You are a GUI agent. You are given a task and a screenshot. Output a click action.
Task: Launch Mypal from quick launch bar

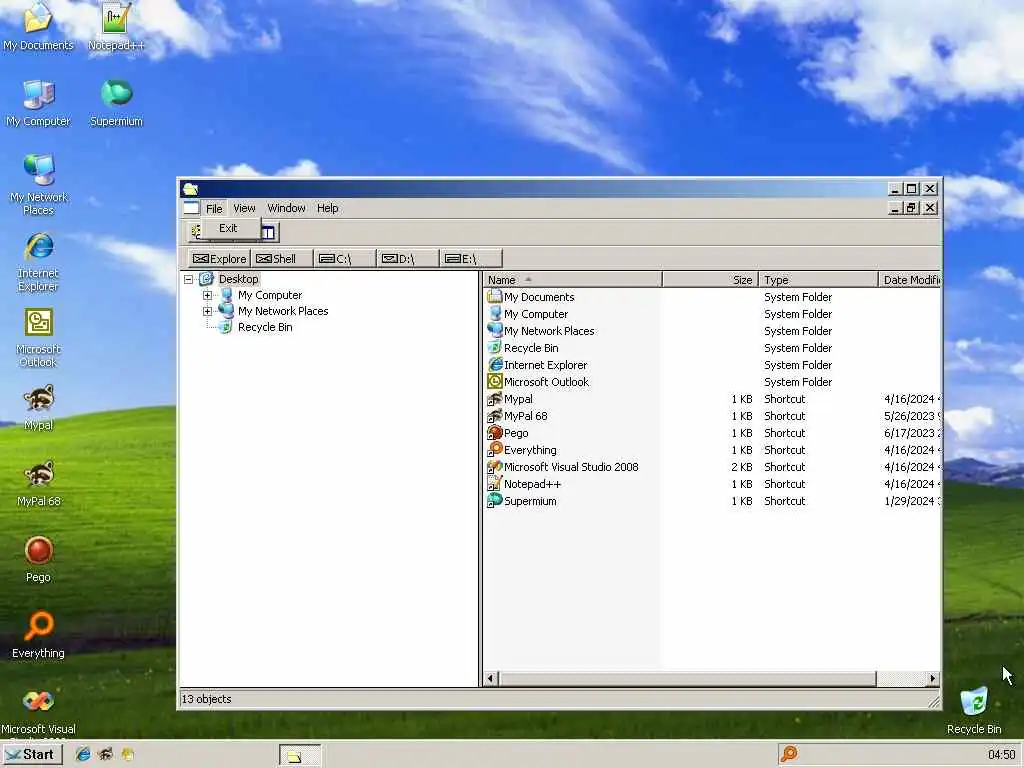[105, 754]
